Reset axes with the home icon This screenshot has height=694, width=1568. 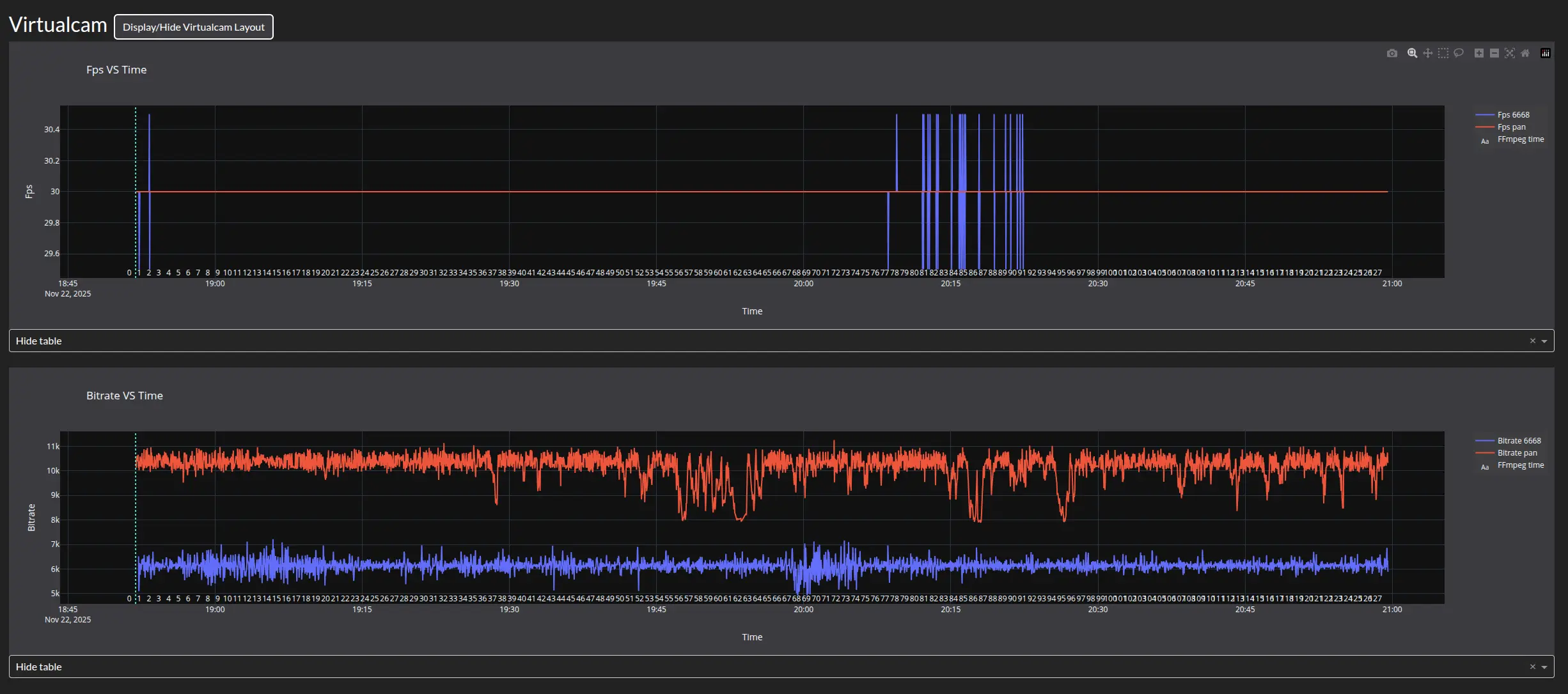[1525, 53]
